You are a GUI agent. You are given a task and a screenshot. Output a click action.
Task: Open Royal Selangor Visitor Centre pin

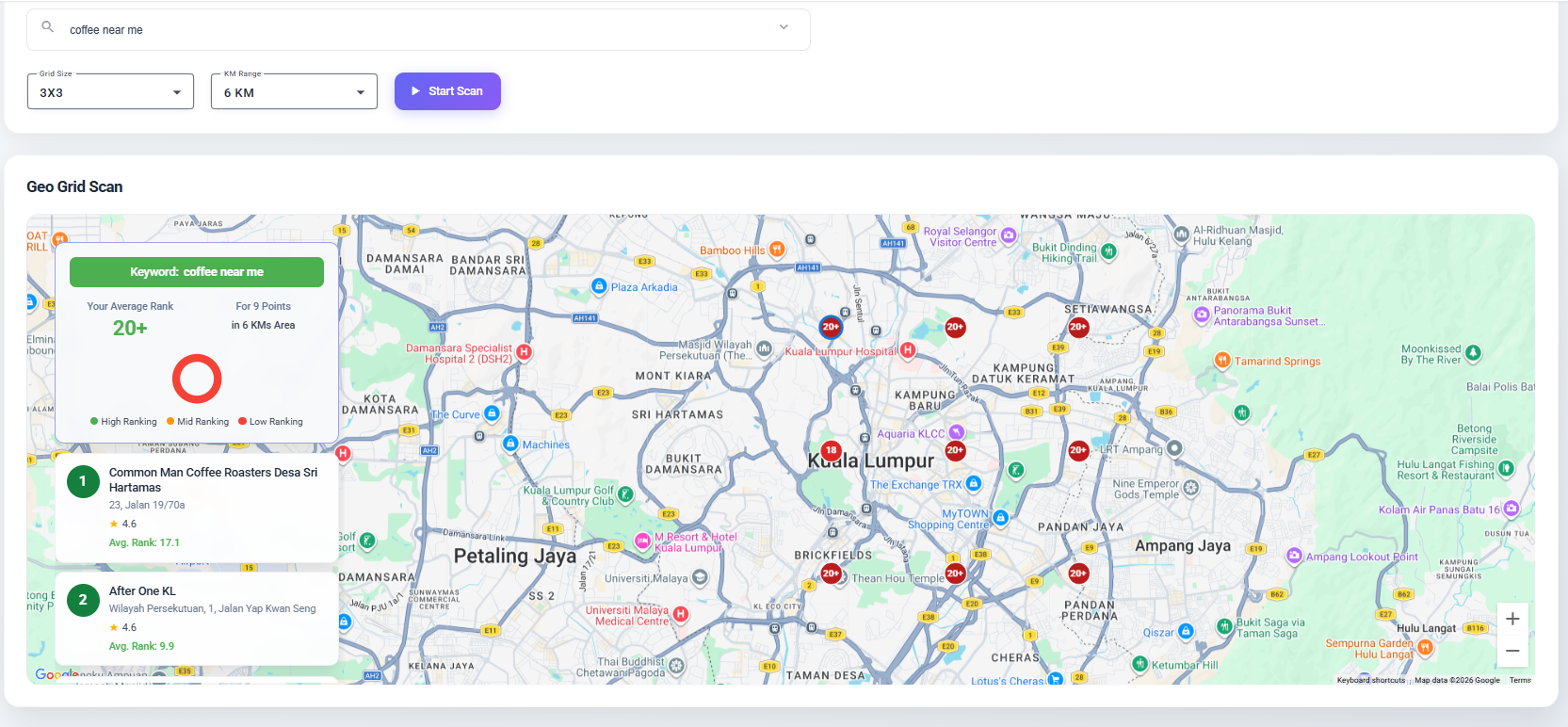click(1009, 235)
